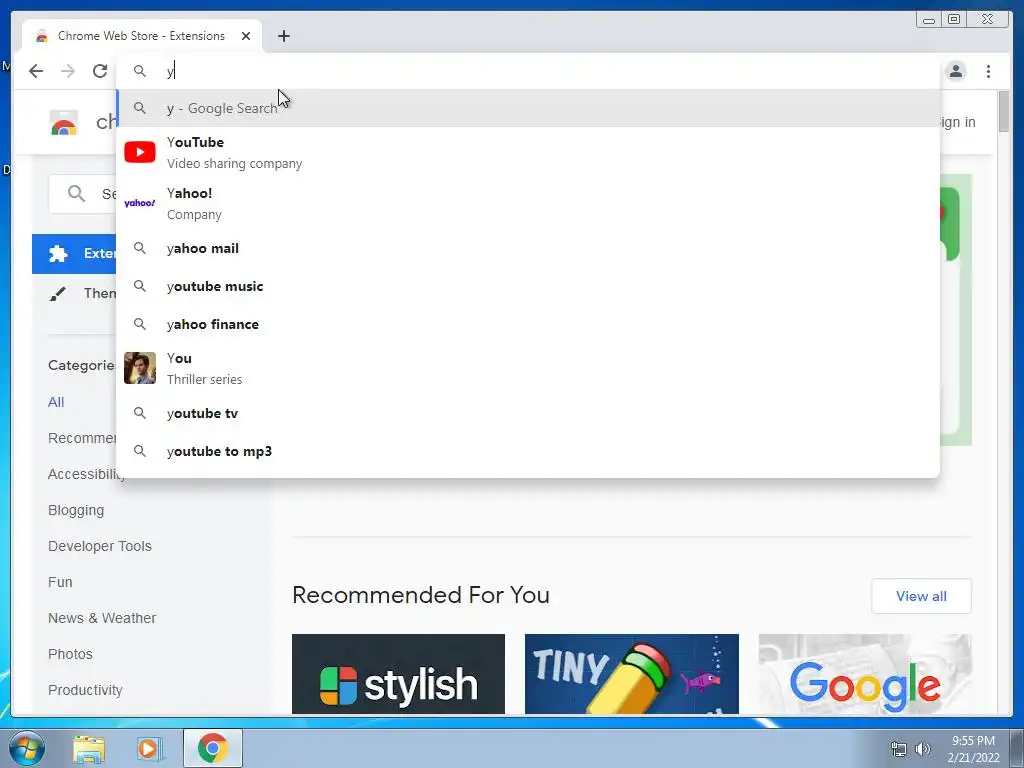The width and height of the screenshot is (1024, 768).
Task: Open the Tiny pencil extension card
Action: (x=632, y=674)
